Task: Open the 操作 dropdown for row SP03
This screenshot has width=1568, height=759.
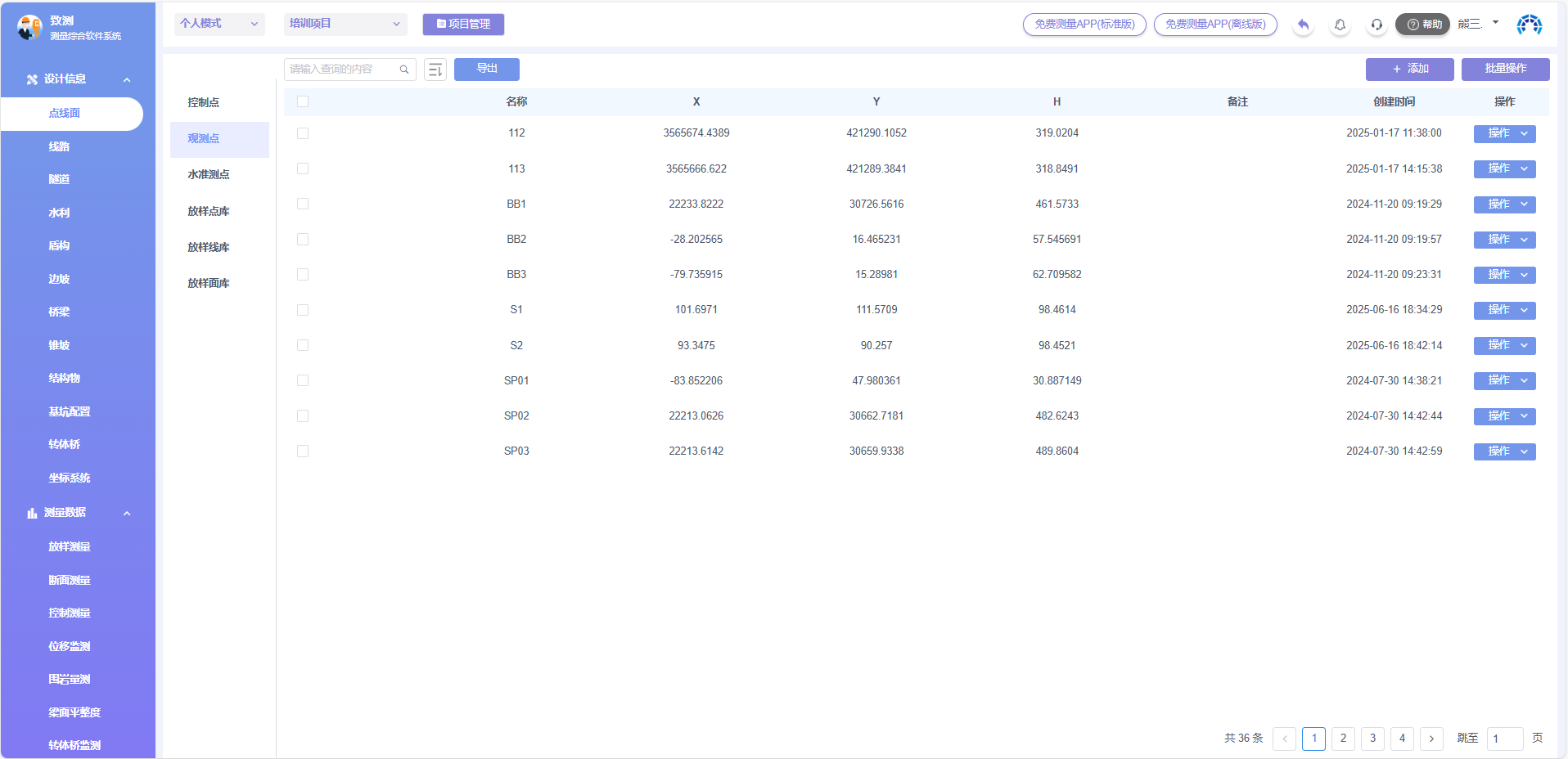Action: (1504, 451)
